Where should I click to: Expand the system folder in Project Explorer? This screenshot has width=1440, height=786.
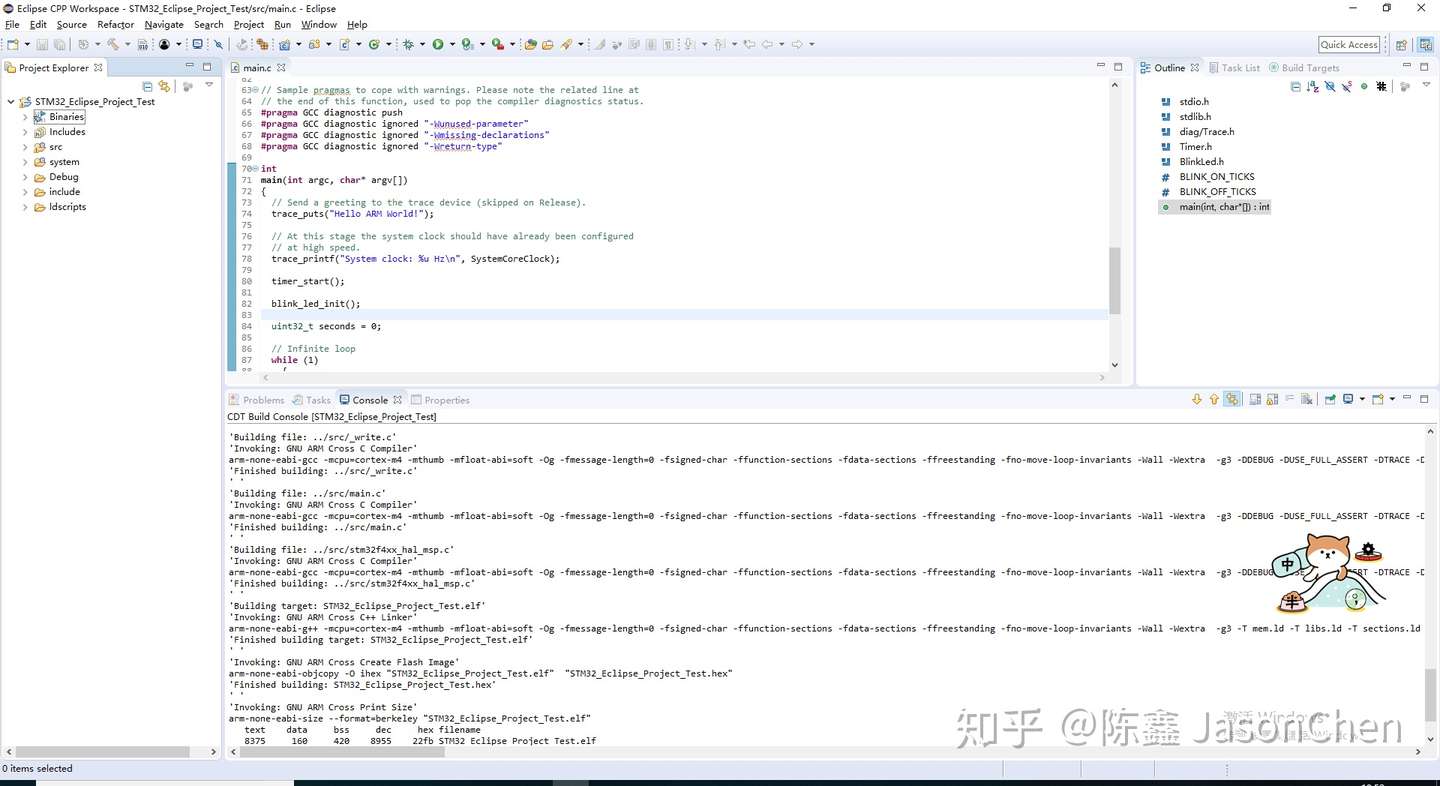tap(25, 162)
